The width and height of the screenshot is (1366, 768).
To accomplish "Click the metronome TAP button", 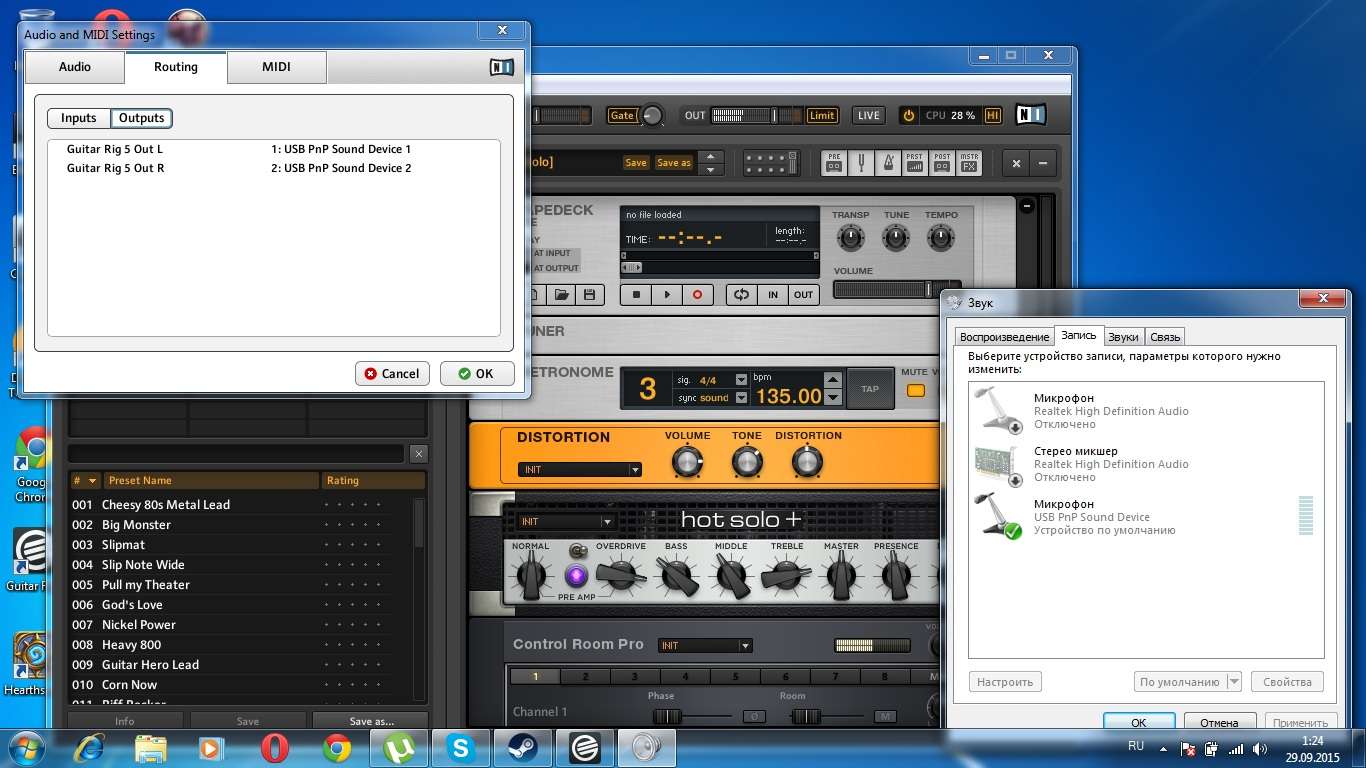I will (x=870, y=389).
